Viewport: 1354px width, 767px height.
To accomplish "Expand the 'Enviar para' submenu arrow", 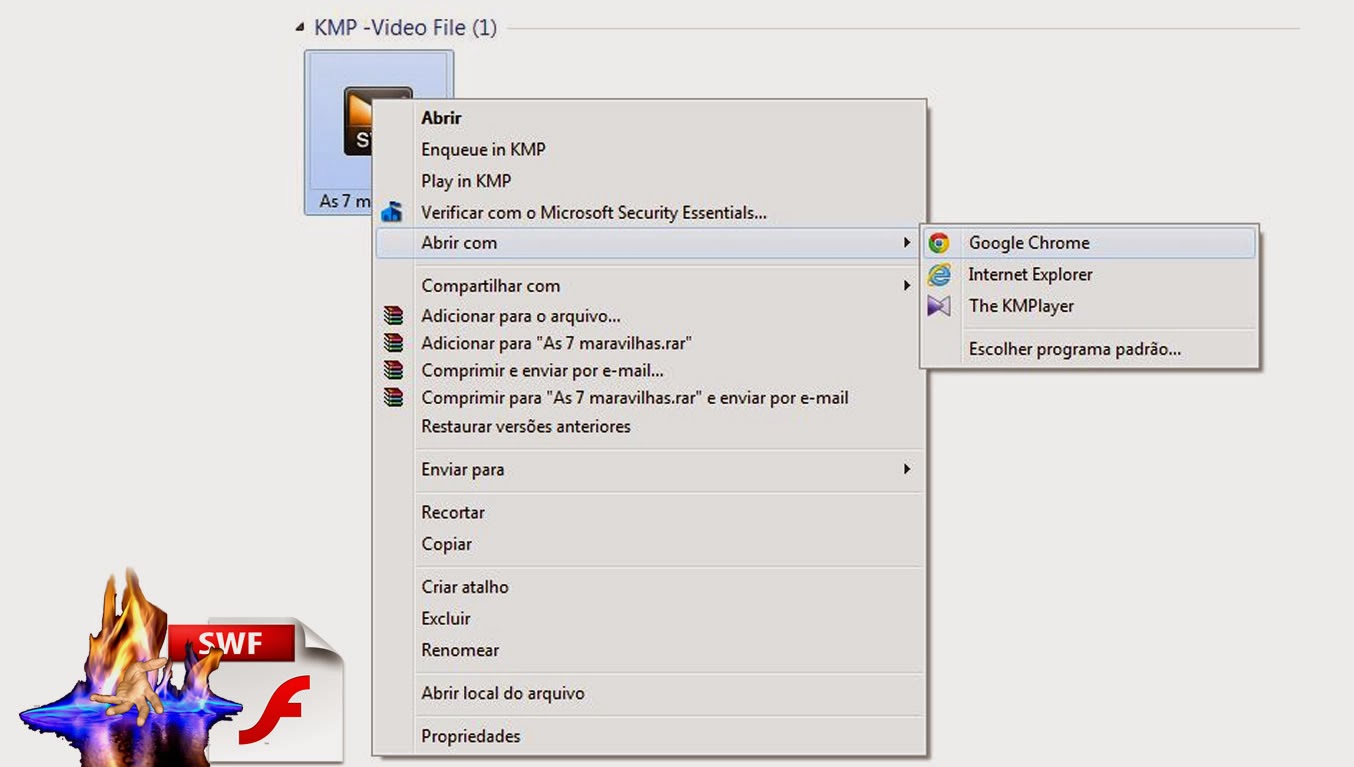I will click(906, 469).
